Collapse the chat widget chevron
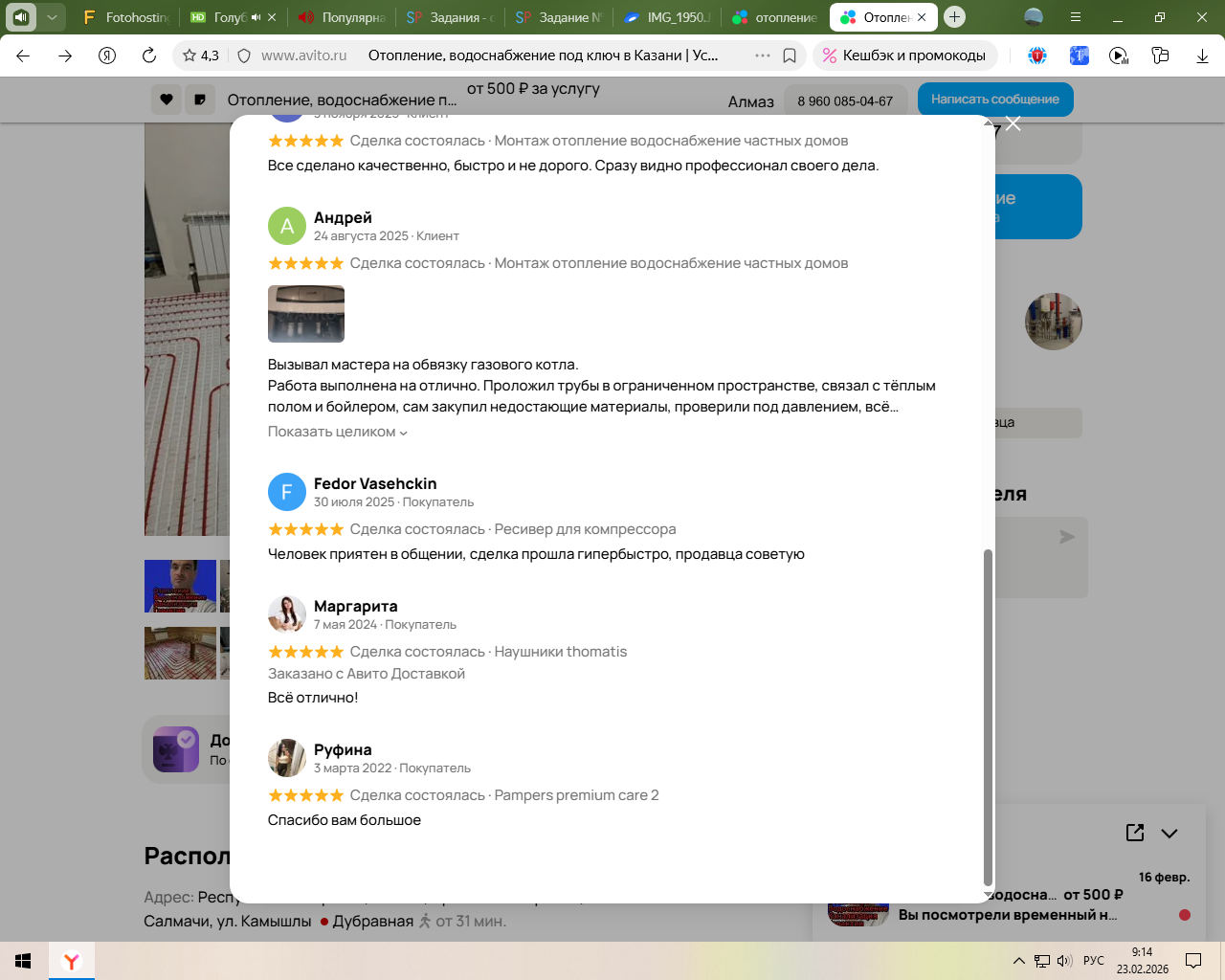The width and height of the screenshot is (1225, 980). [x=1169, y=833]
